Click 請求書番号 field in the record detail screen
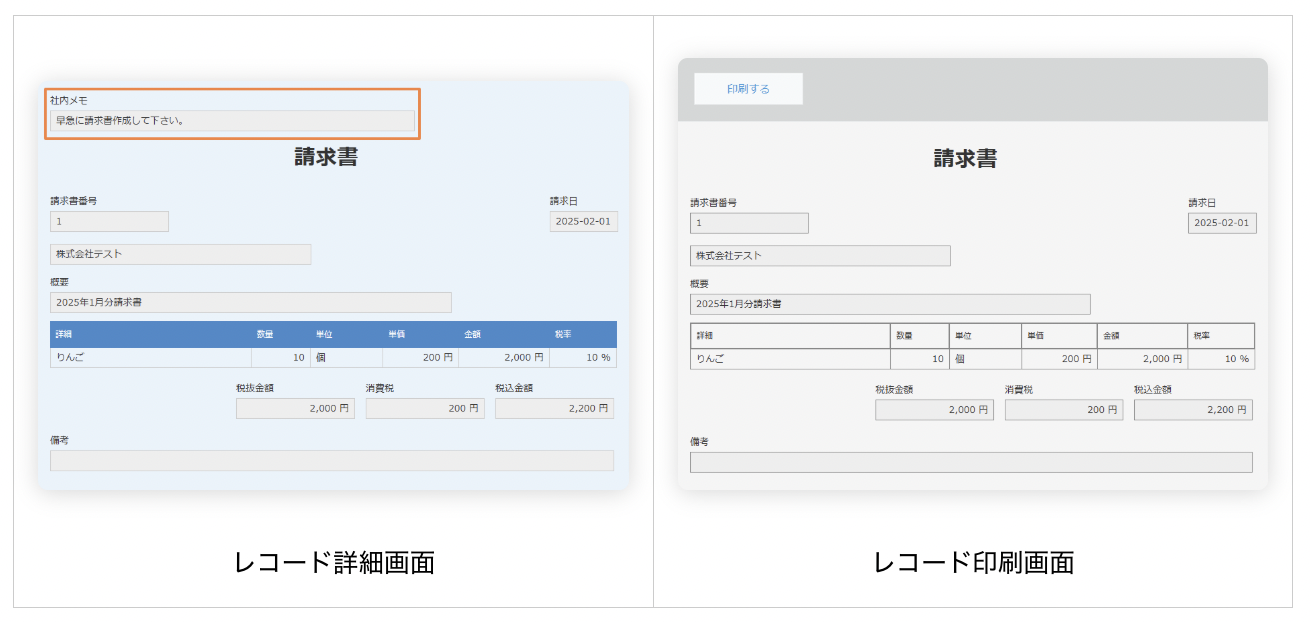 pyautogui.click(x=109, y=221)
